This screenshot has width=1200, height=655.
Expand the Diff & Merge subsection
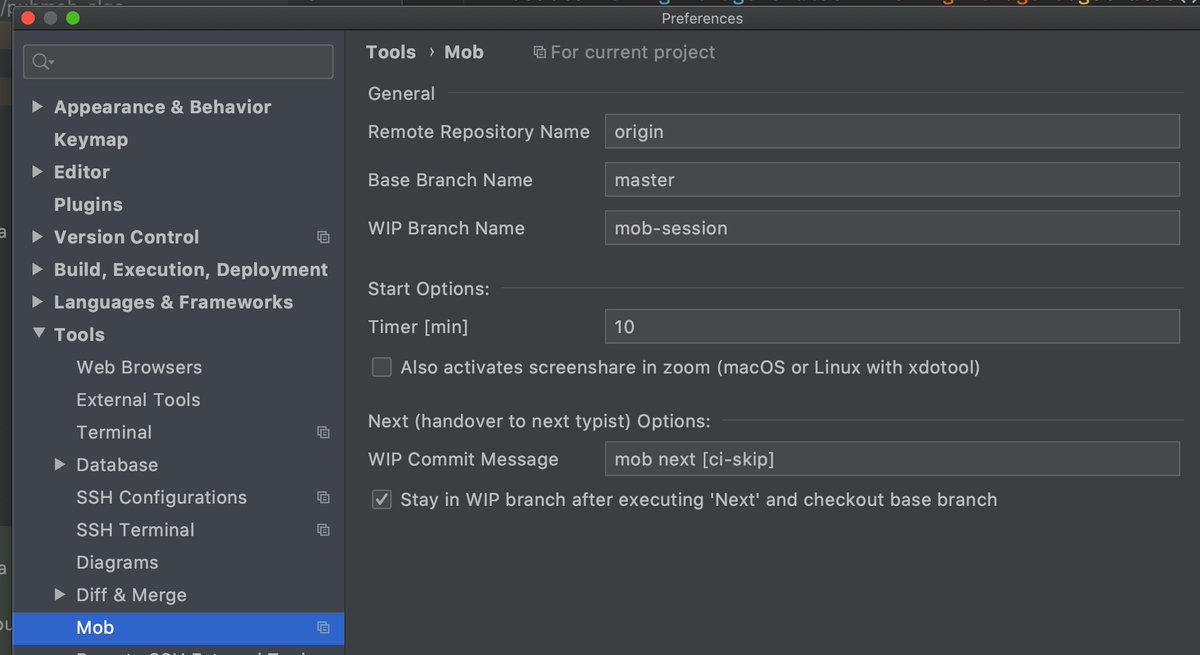click(60, 595)
